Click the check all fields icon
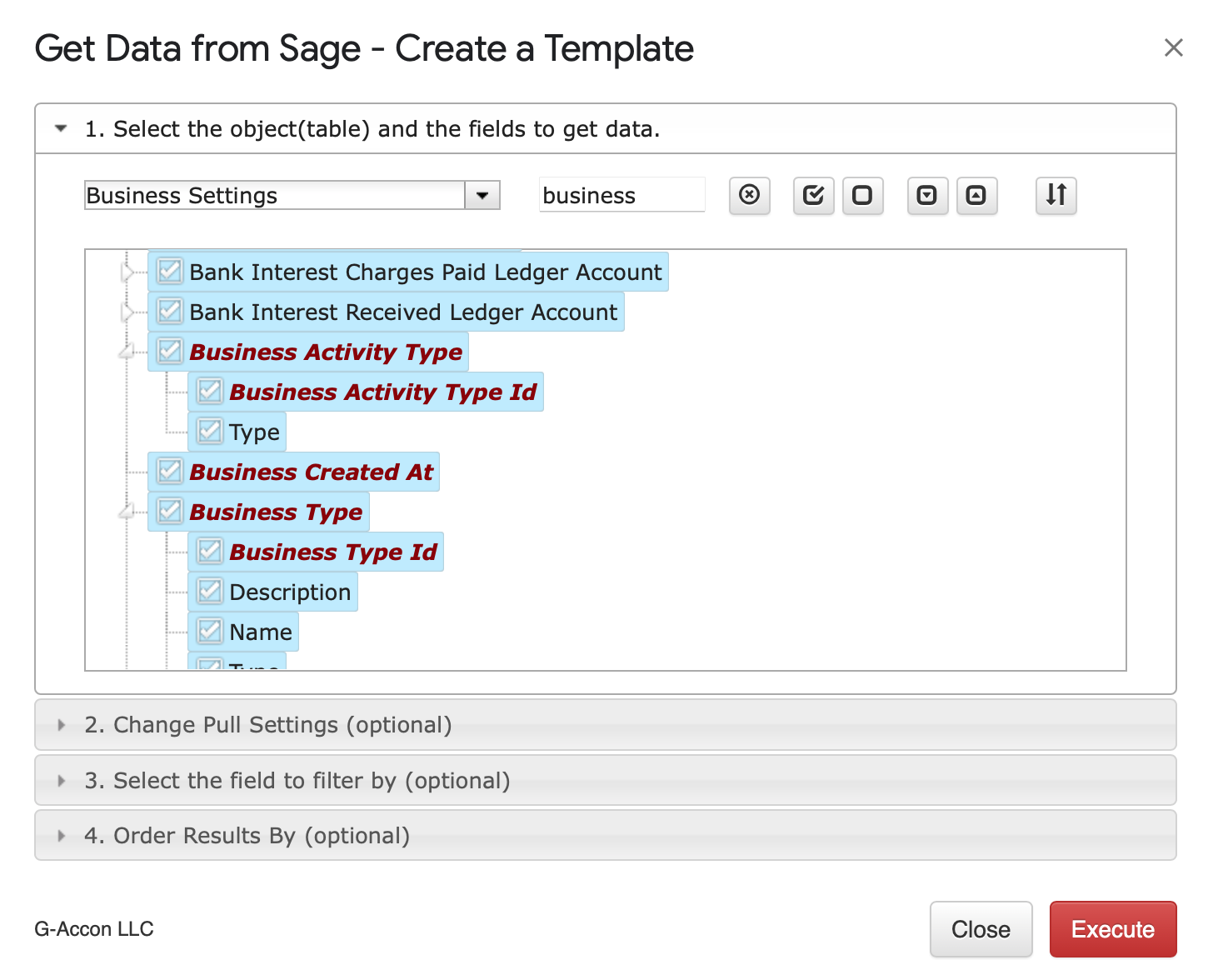This screenshot has width=1218, height=980. 813,196
